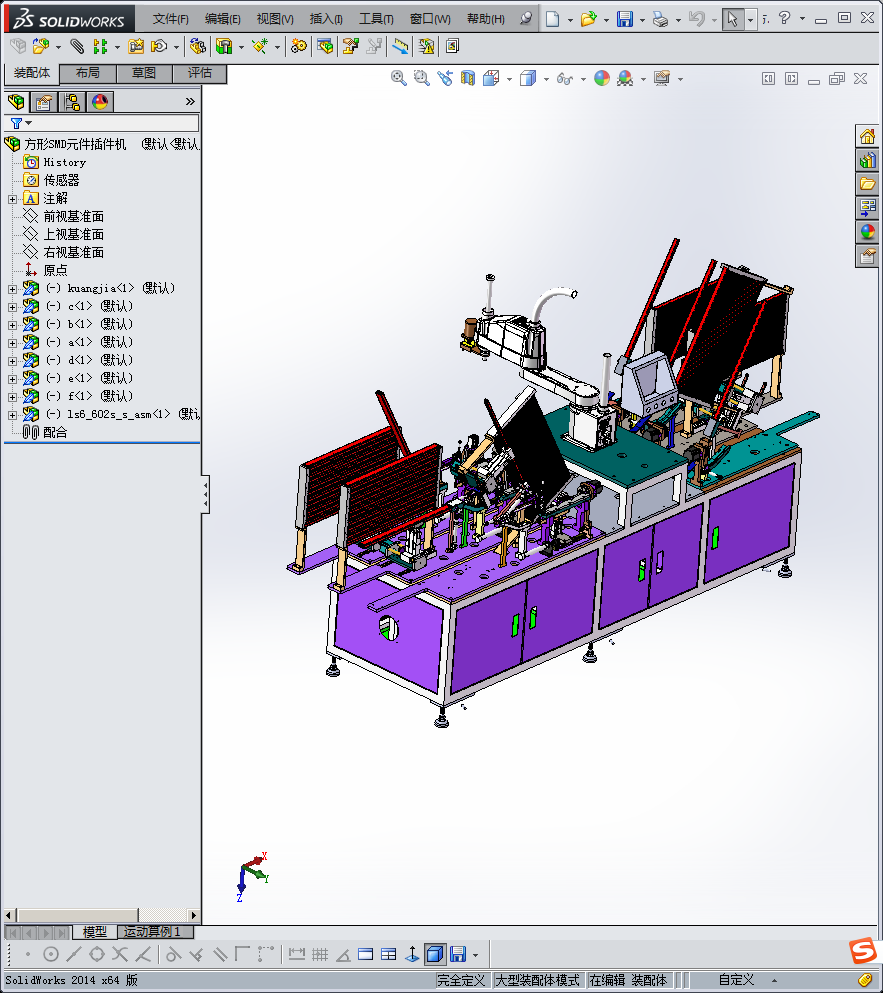The width and height of the screenshot is (883, 993).
Task: Open the View Orientation dropdown arrow
Action: [509, 79]
